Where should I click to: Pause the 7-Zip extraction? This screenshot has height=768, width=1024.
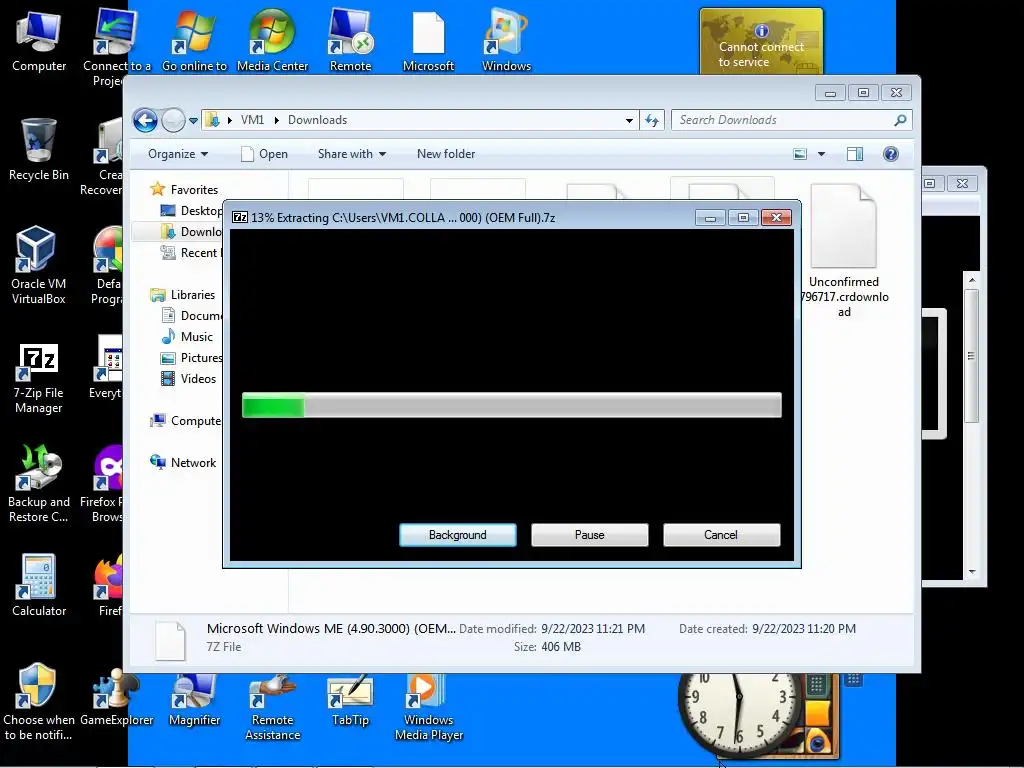pos(590,535)
